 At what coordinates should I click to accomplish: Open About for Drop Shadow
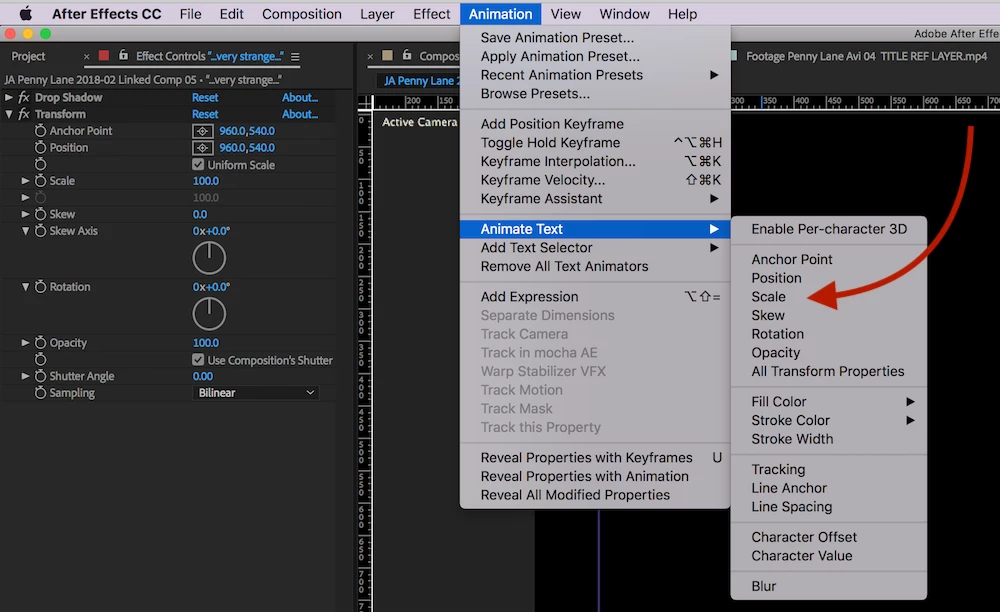[300, 98]
